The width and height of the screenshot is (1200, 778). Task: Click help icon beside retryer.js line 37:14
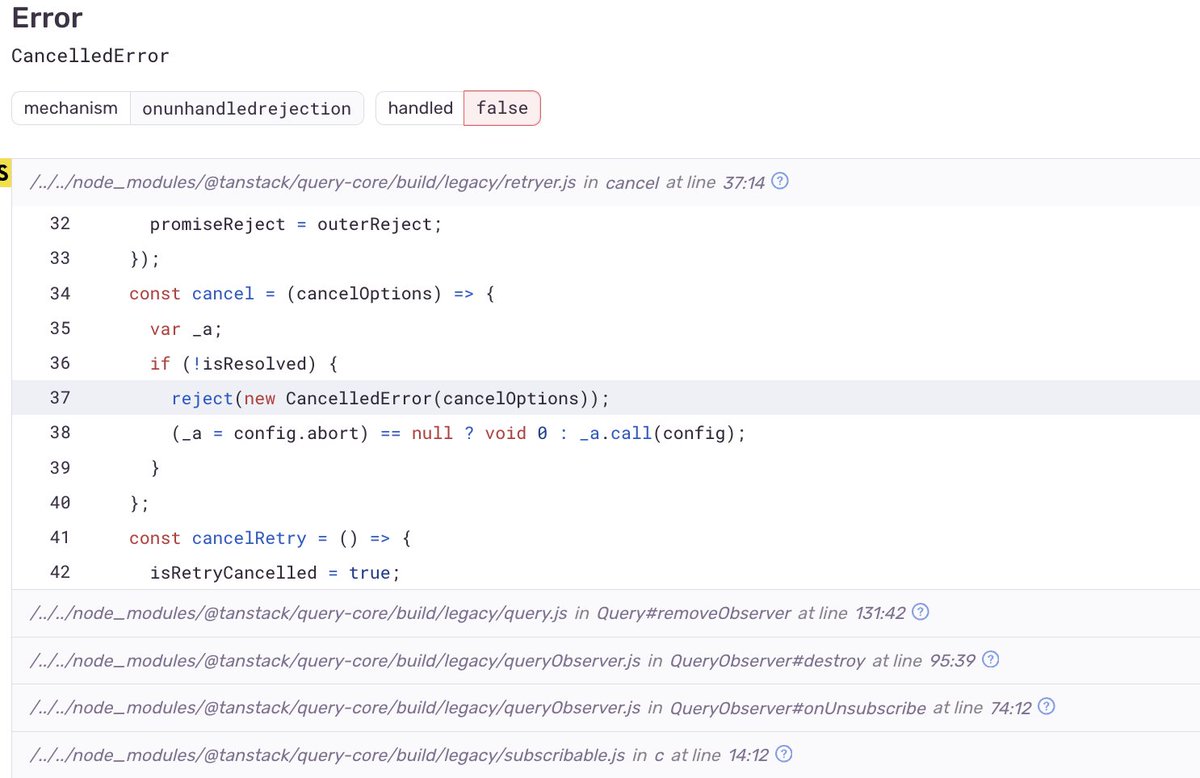tap(781, 182)
